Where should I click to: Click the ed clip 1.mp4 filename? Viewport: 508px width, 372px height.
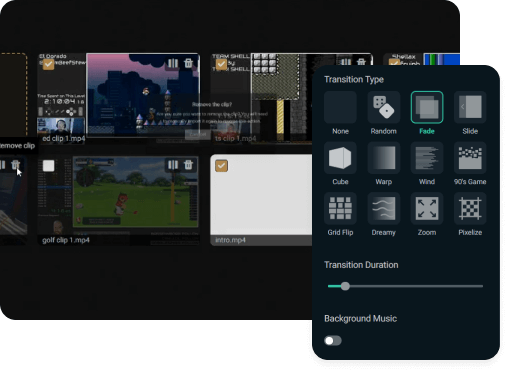coord(64,138)
